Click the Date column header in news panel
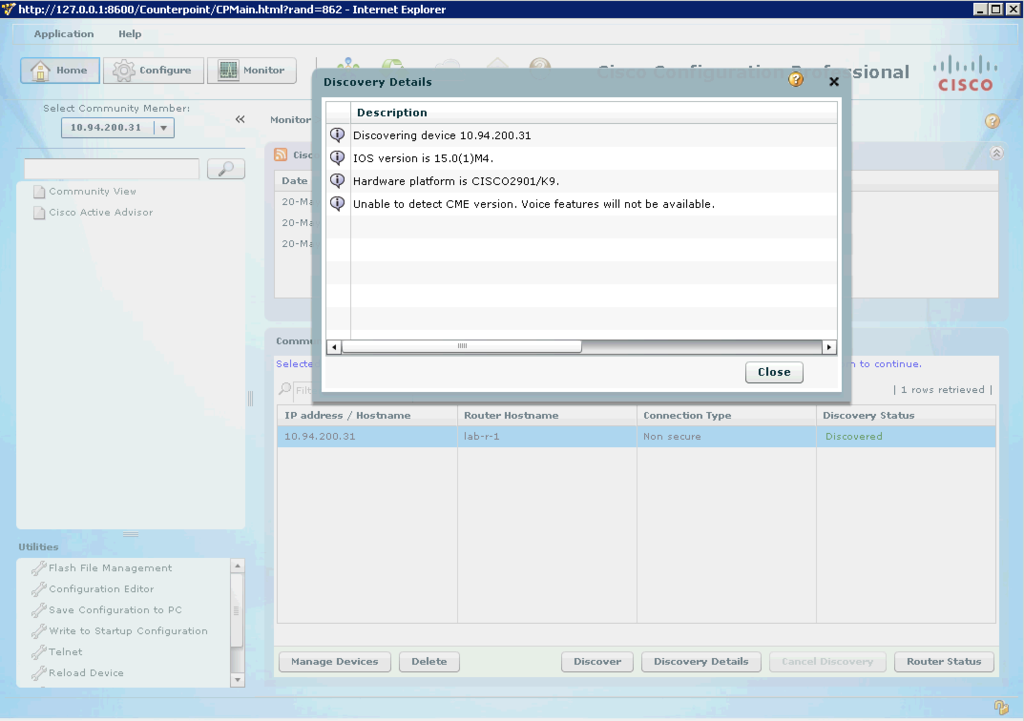The image size is (1024, 721). 295,181
